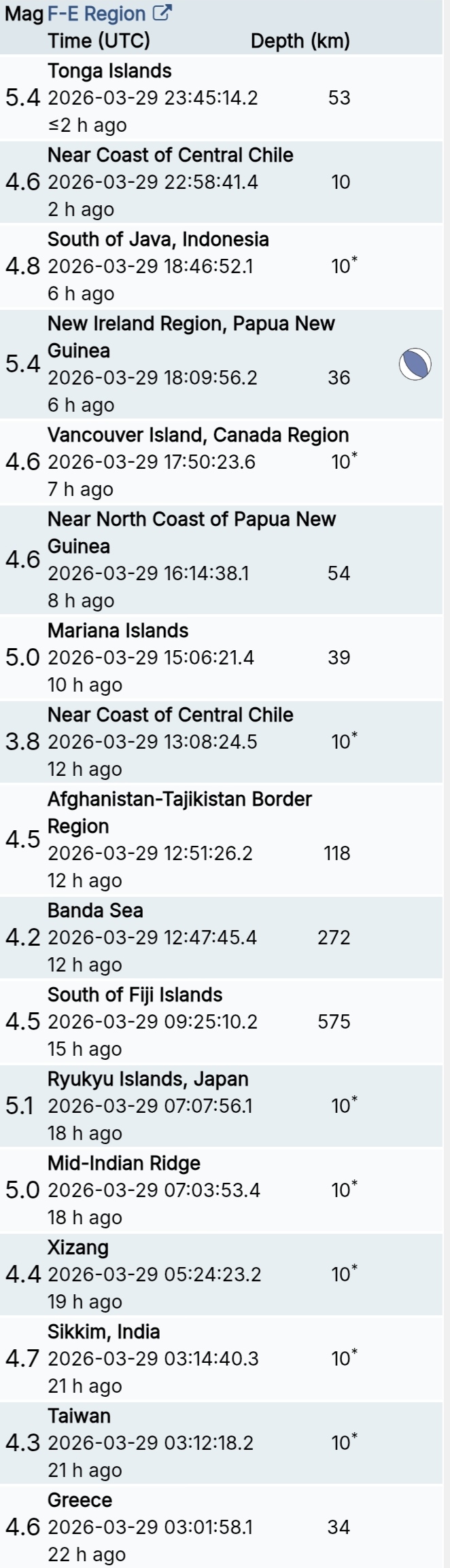Select the Afghanistan-Tajikistan Border Region event
This screenshot has width=450, height=1568.
click(x=179, y=800)
